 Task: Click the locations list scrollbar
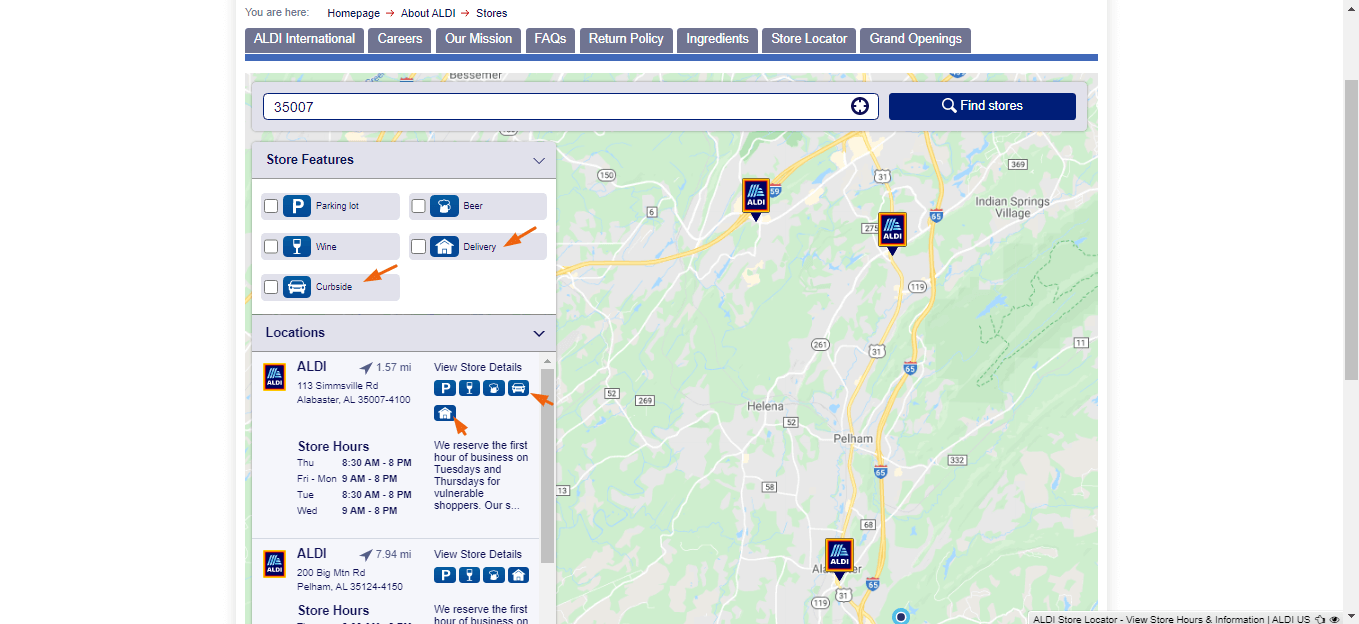pos(547,465)
